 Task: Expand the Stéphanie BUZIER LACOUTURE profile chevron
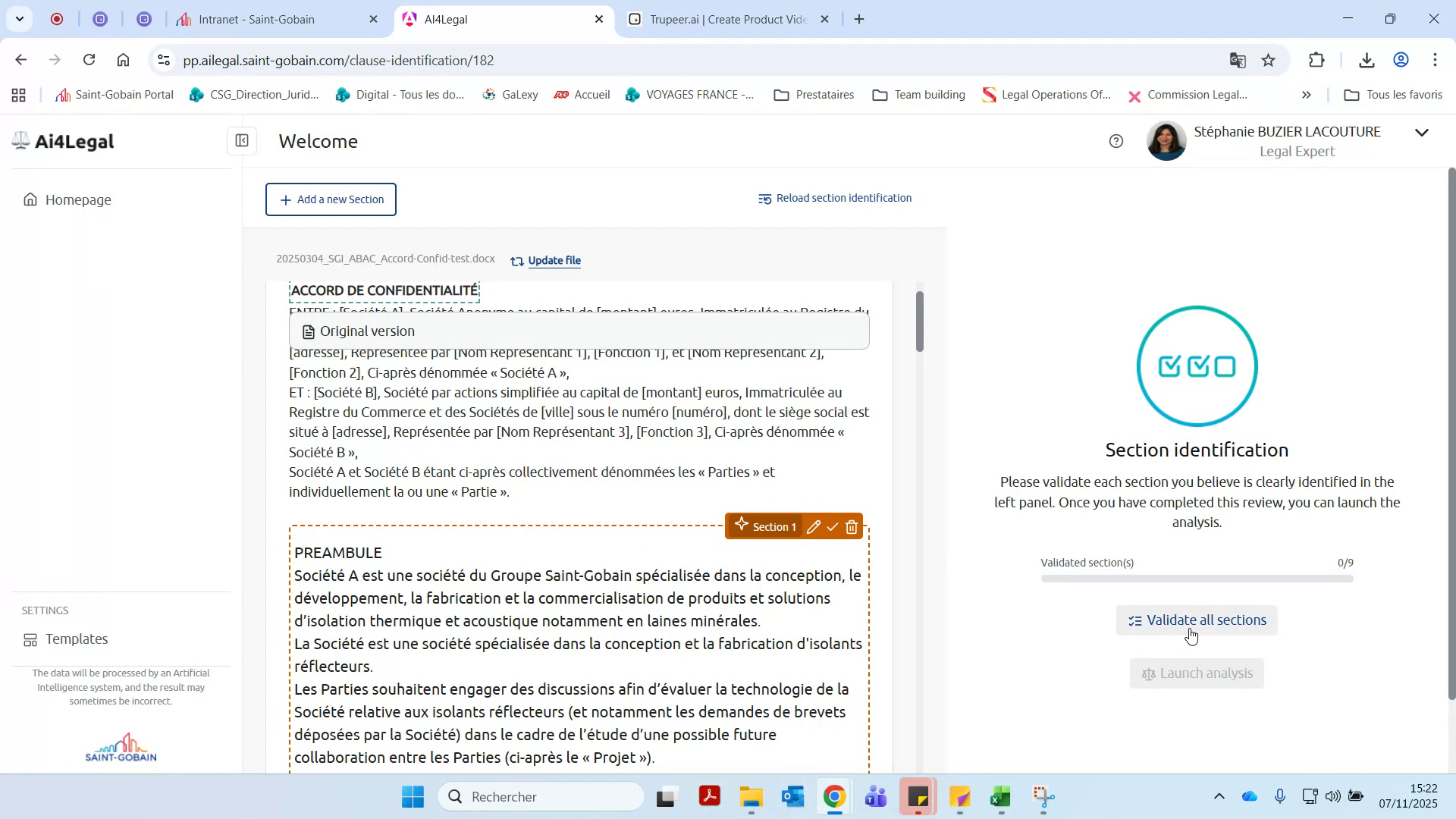[1422, 133]
